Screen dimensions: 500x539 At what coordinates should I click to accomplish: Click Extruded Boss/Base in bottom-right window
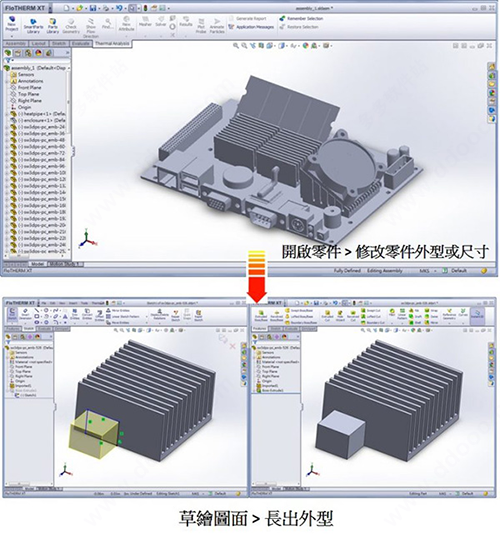pyautogui.click(x=261, y=315)
